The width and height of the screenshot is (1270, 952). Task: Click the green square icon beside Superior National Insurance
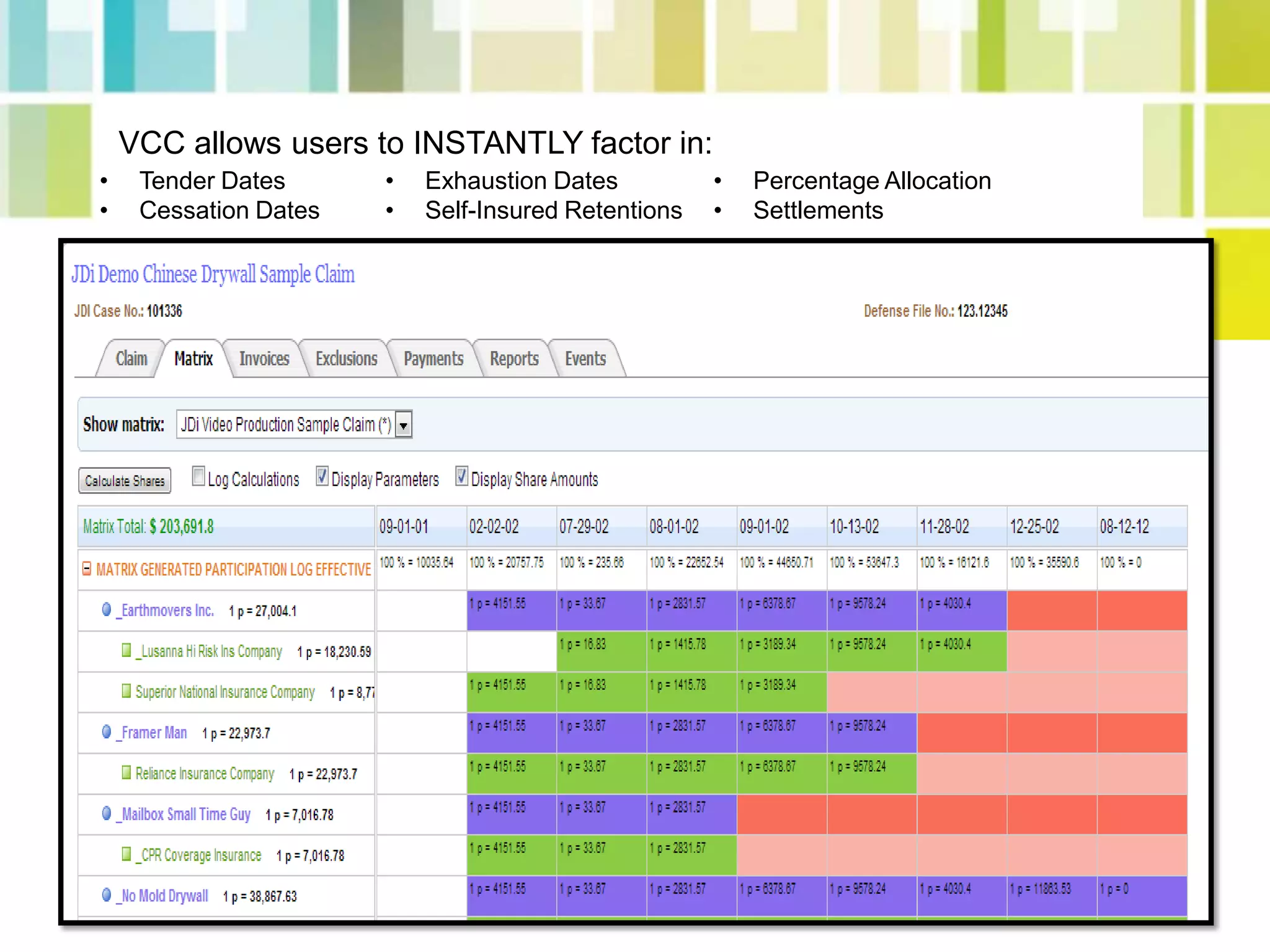127,690
